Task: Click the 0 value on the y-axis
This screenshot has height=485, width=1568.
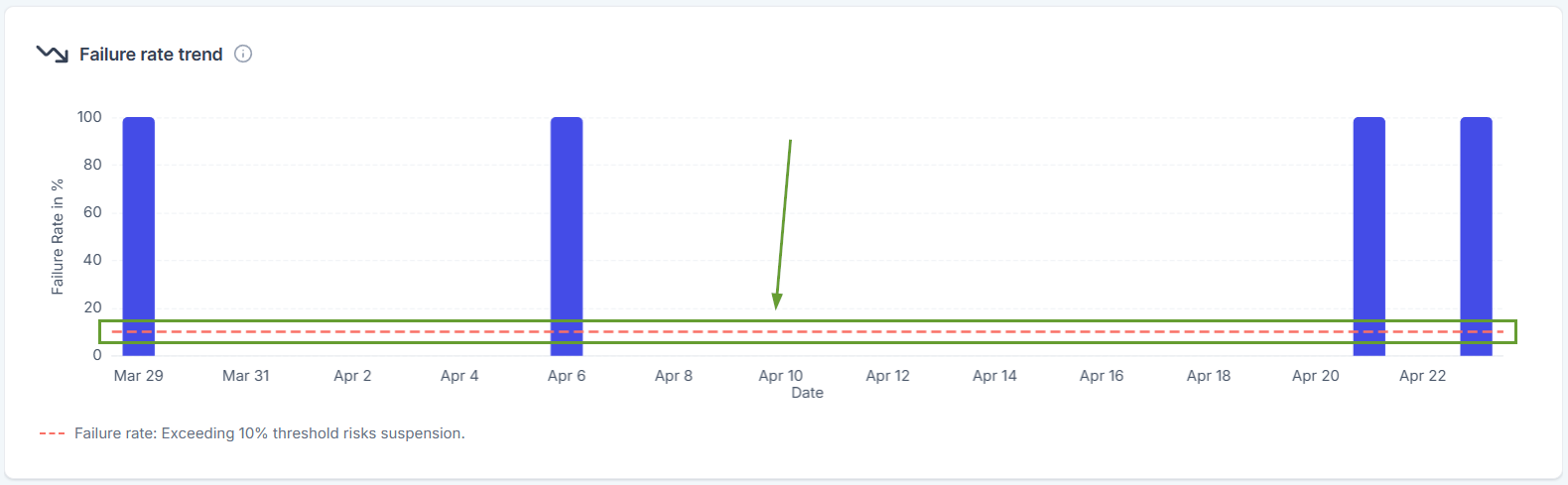Action: pos(97,355)
